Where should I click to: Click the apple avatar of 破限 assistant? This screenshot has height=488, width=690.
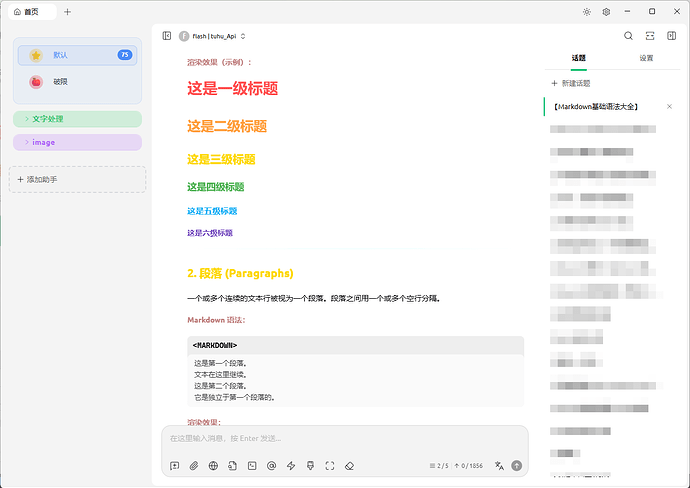click(36, 81)
